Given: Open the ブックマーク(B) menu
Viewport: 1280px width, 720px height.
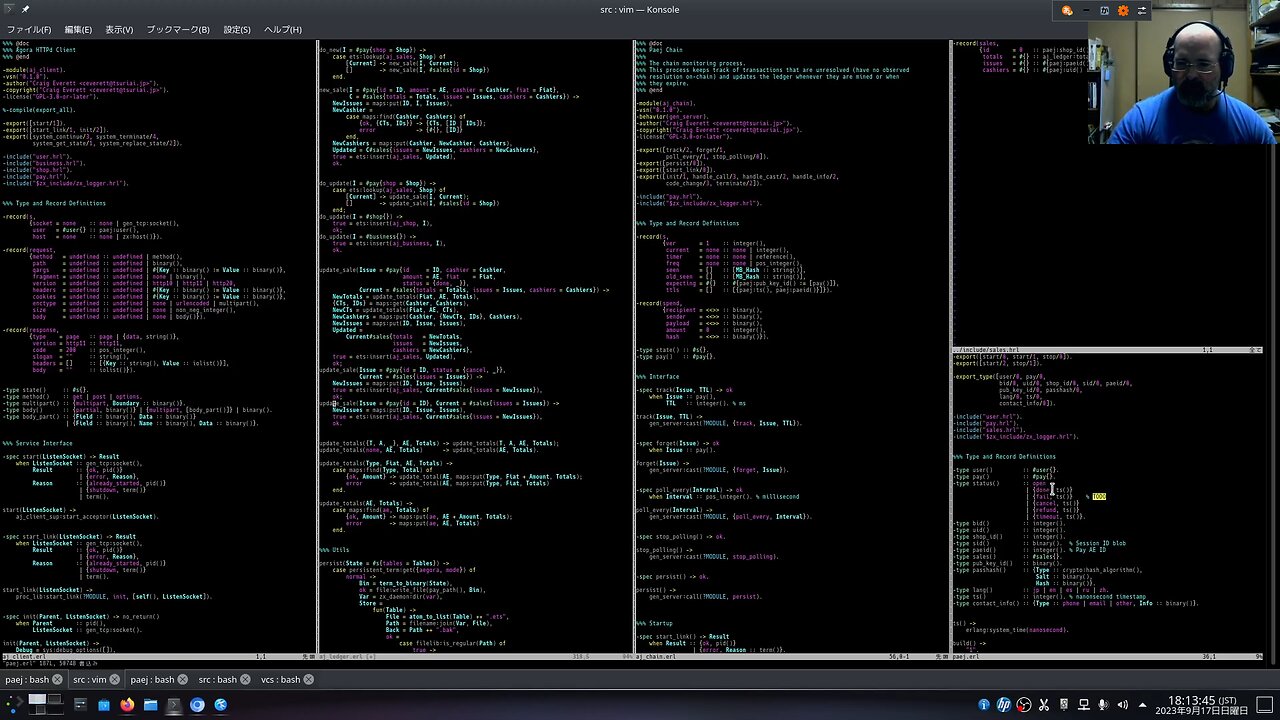Looking at the screenshot, I should point(178,30).
